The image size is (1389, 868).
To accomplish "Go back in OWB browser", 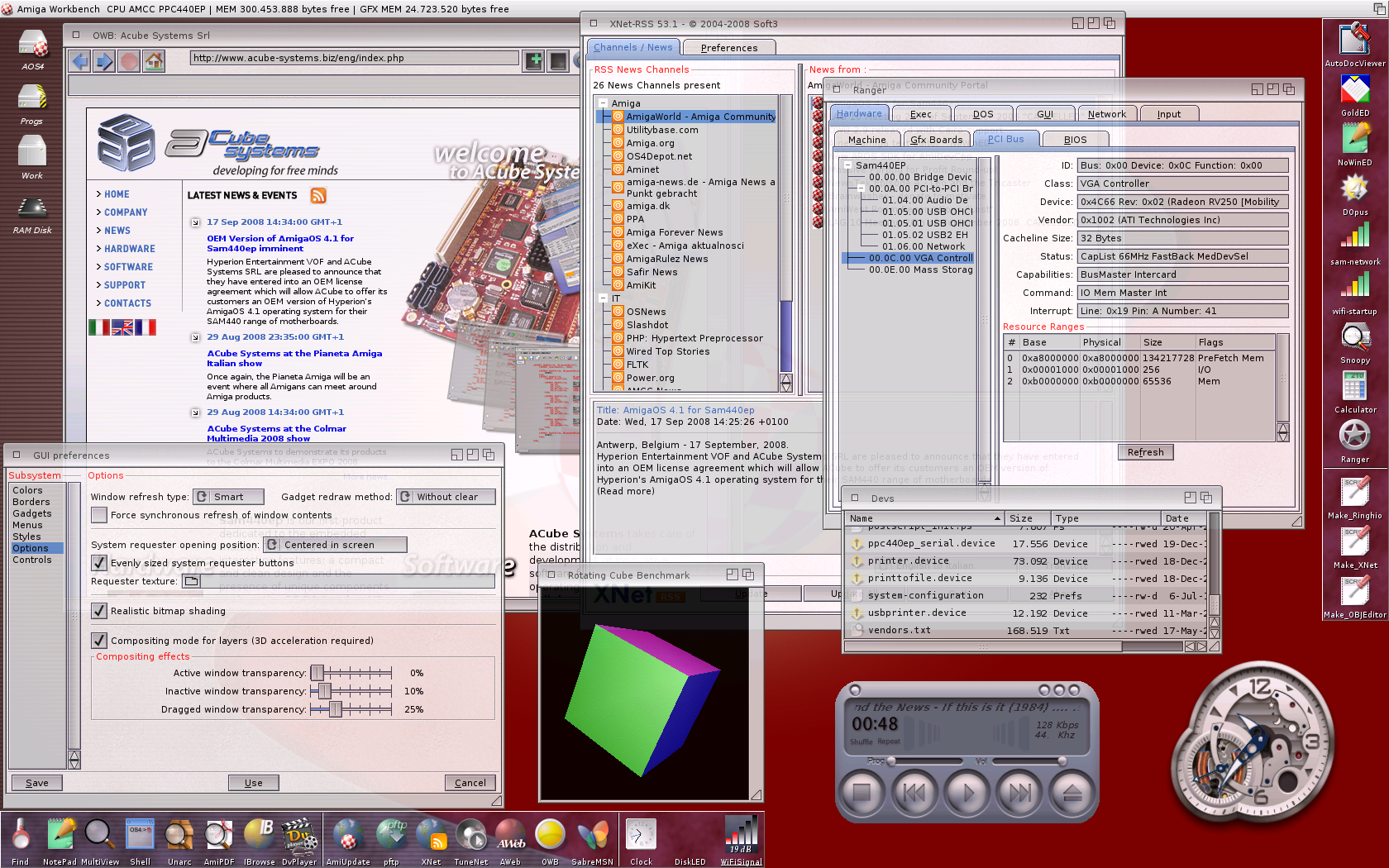I will click(79, 60).
